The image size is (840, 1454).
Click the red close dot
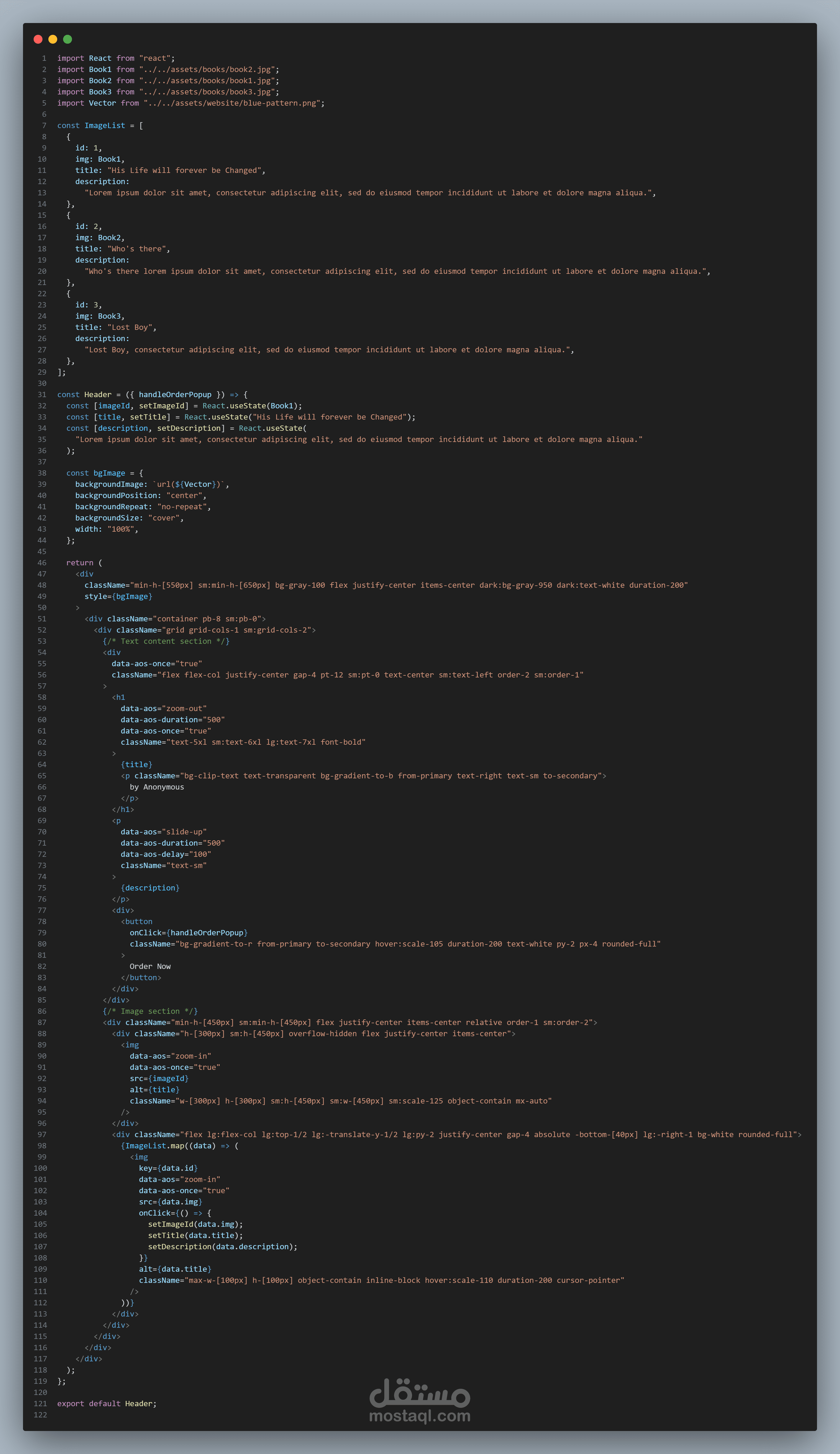(x=38, y=39)
